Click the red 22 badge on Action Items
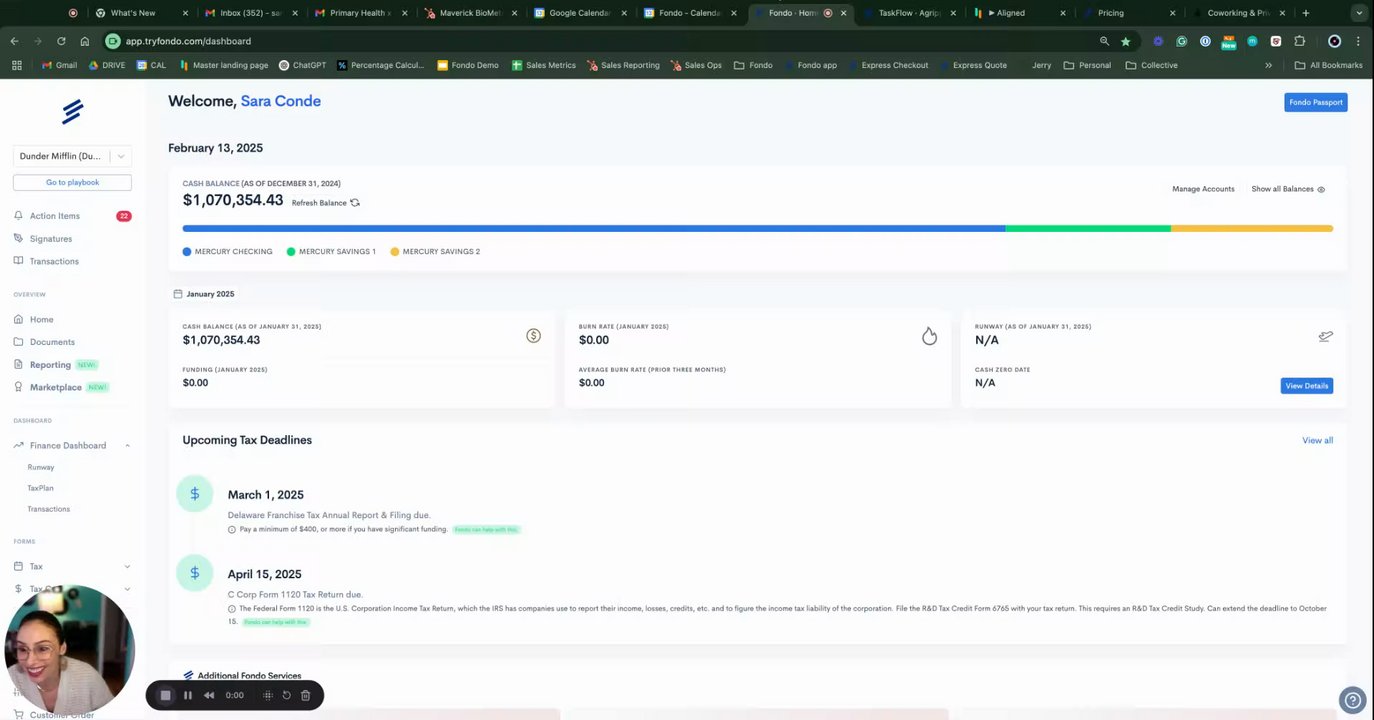This screenshot has width=1374, height=720. click(x=123, y=216)
